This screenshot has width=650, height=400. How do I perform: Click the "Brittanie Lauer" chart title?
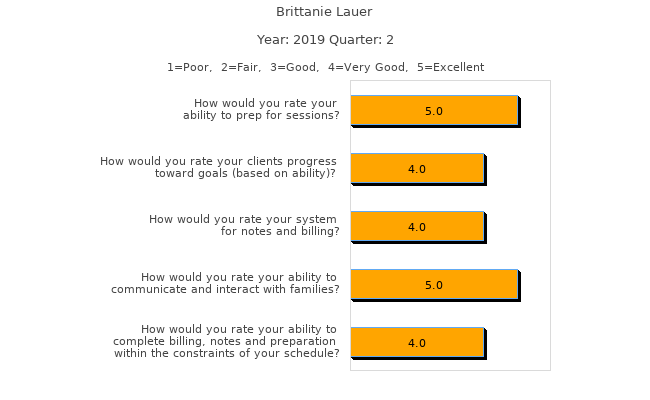point(324,12)
